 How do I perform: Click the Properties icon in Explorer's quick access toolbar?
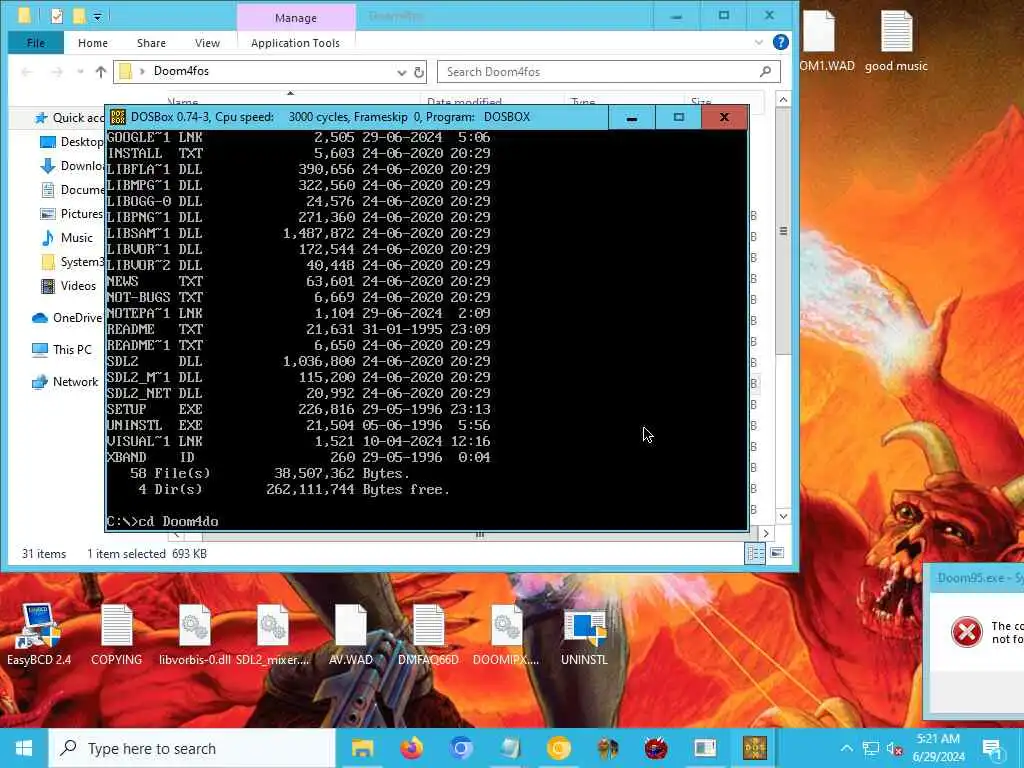[57, 16]
